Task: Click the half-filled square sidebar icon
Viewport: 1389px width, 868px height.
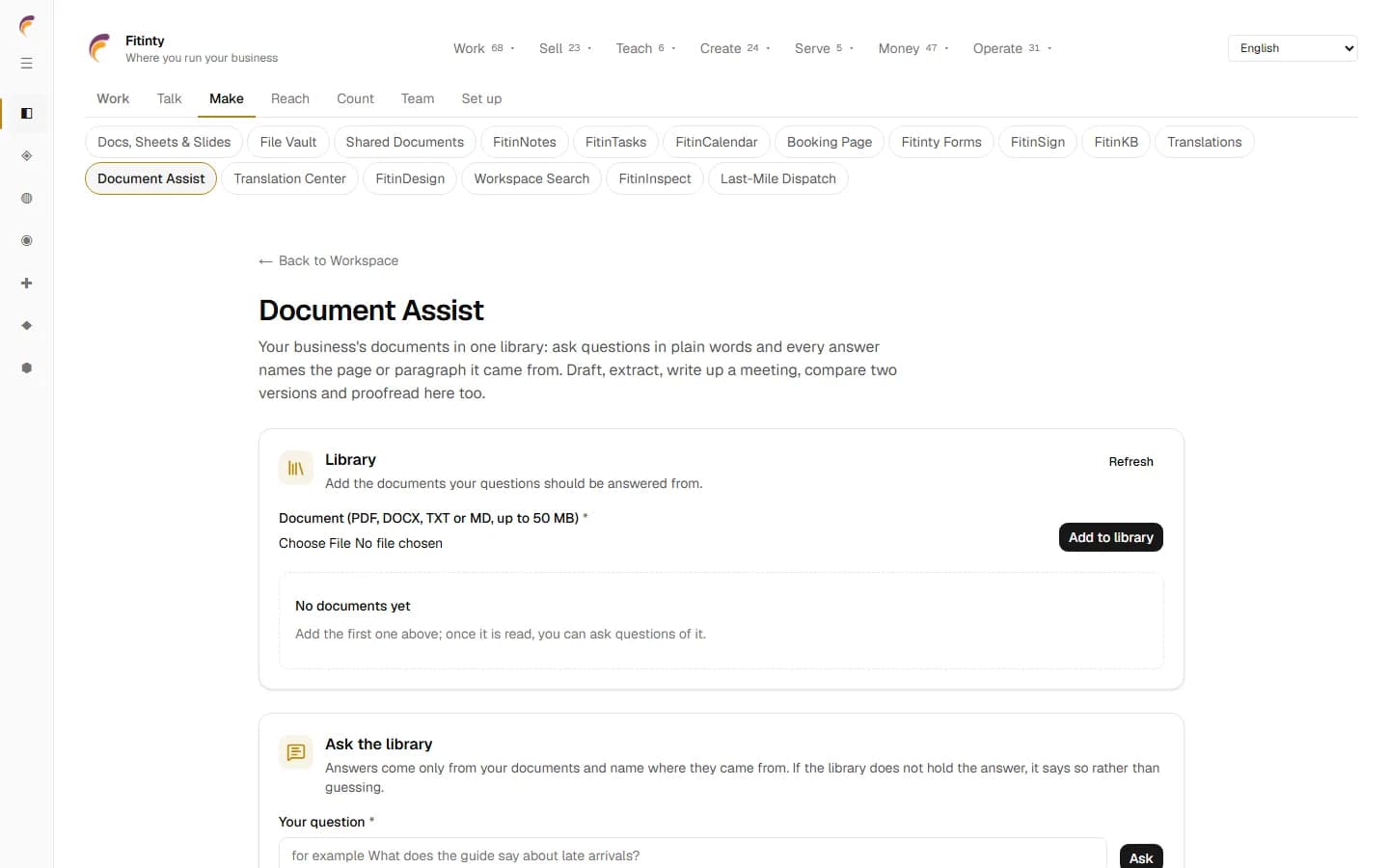Action: (x=26, y=114)
